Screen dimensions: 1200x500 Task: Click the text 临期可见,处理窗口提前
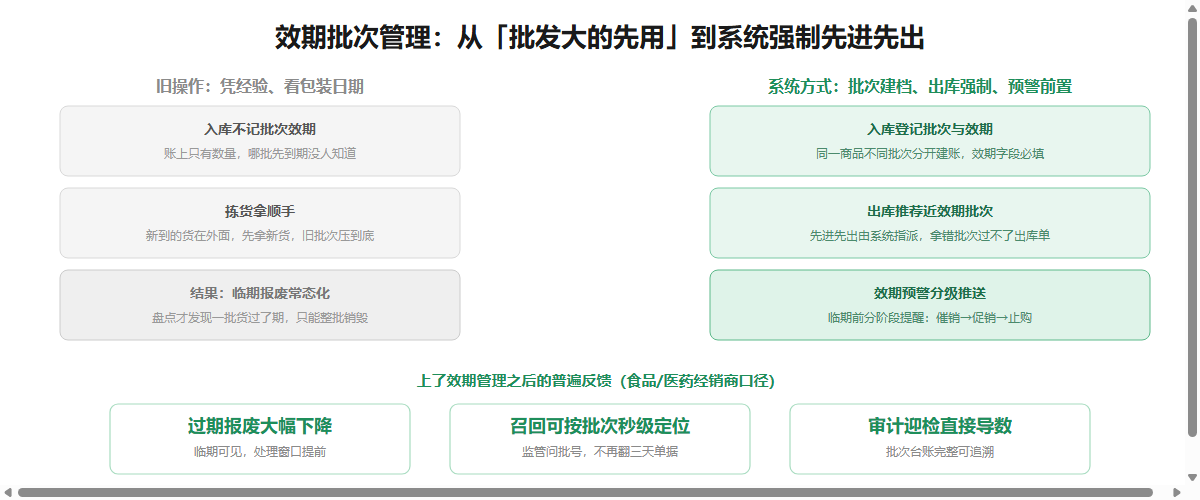(x=260, y=452)
